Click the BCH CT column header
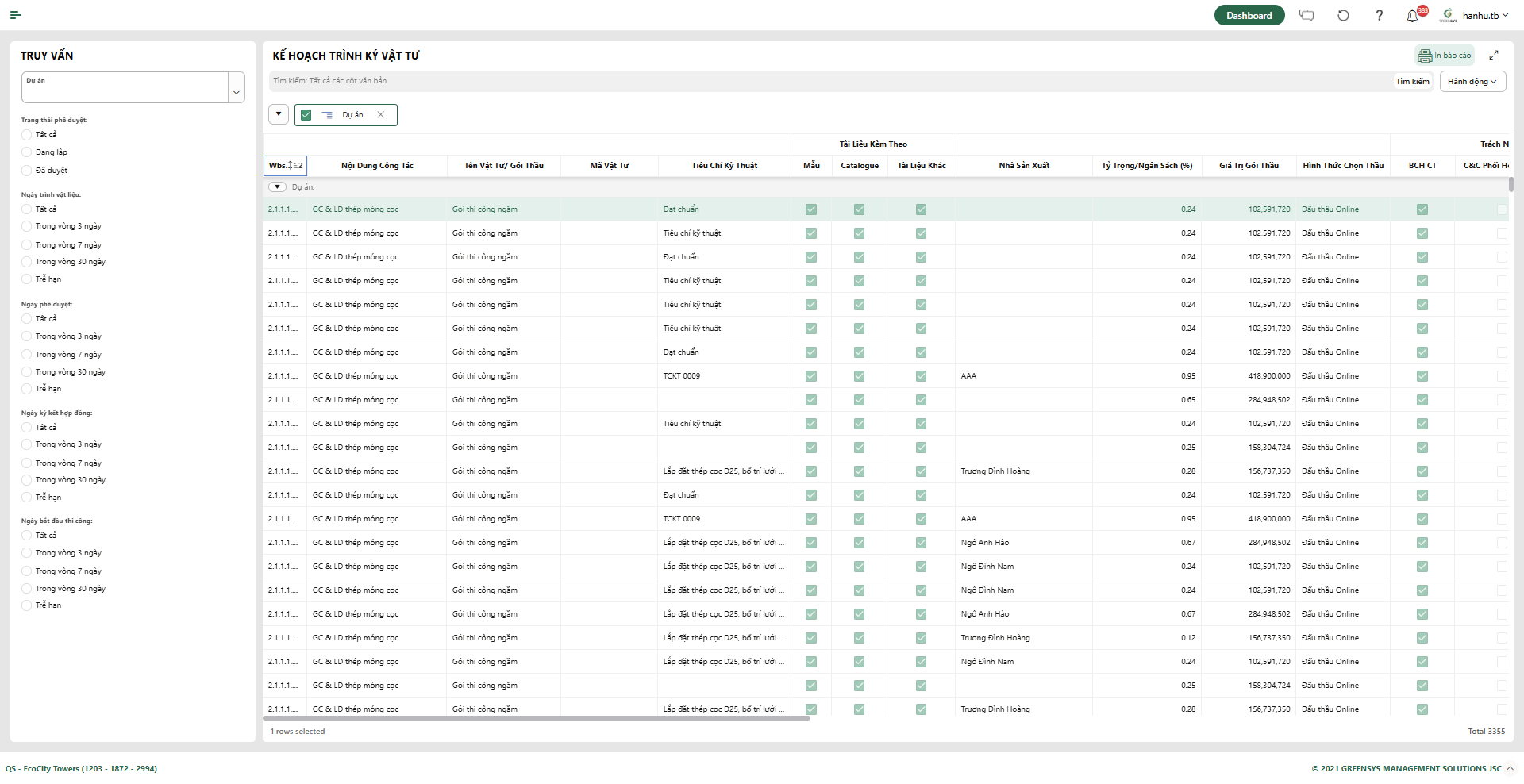 pyautogui.click(x=1422, y=165)
